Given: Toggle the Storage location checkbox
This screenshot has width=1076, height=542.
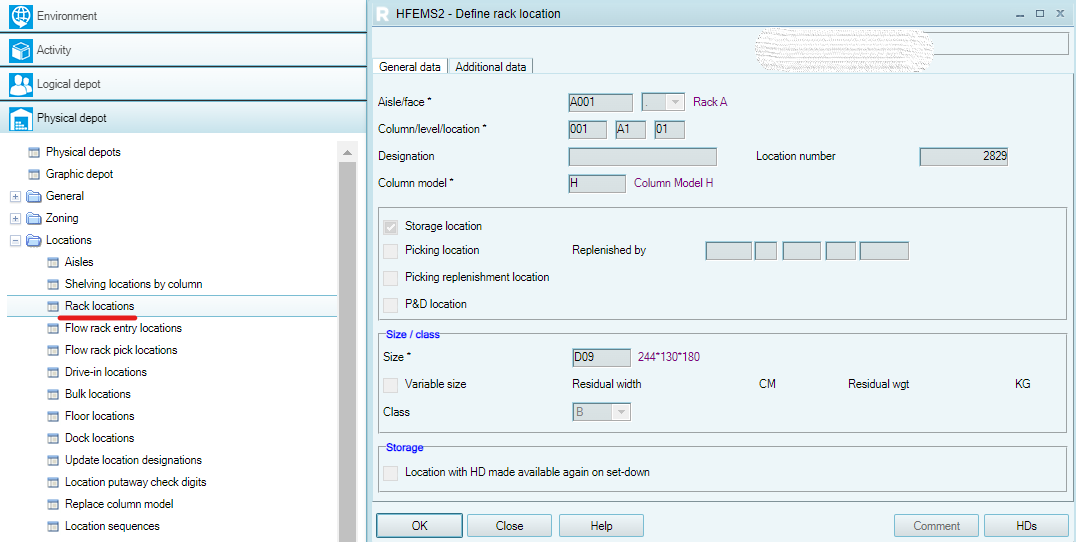Looking at the screenshot, I should [x=390, y=226].
